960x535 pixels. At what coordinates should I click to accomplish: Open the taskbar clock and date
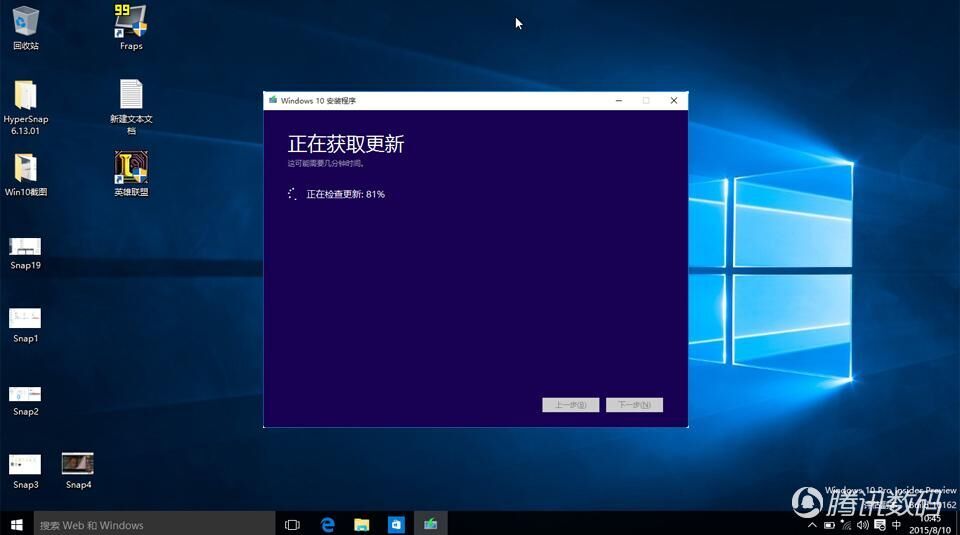(930, 524)
